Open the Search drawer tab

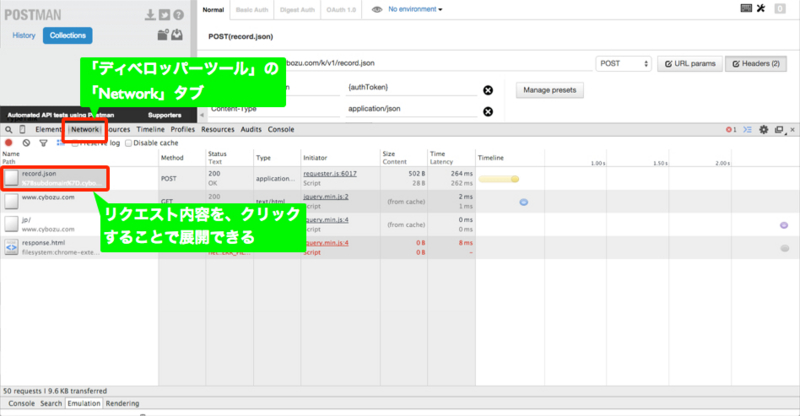51,403
